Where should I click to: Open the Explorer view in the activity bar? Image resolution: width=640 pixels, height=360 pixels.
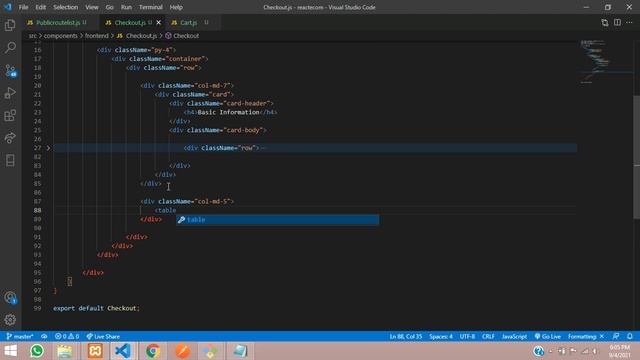[10, 25]
